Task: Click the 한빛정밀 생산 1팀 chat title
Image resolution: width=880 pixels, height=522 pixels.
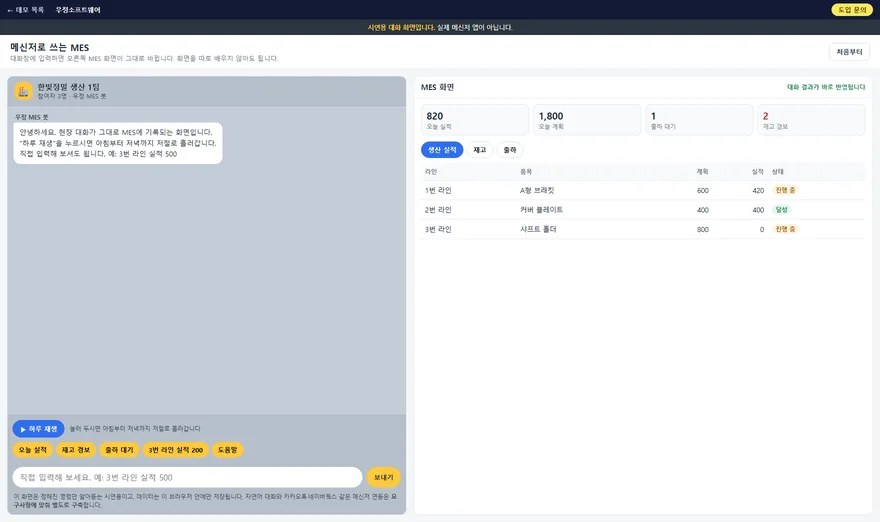Action: point(68,87)
